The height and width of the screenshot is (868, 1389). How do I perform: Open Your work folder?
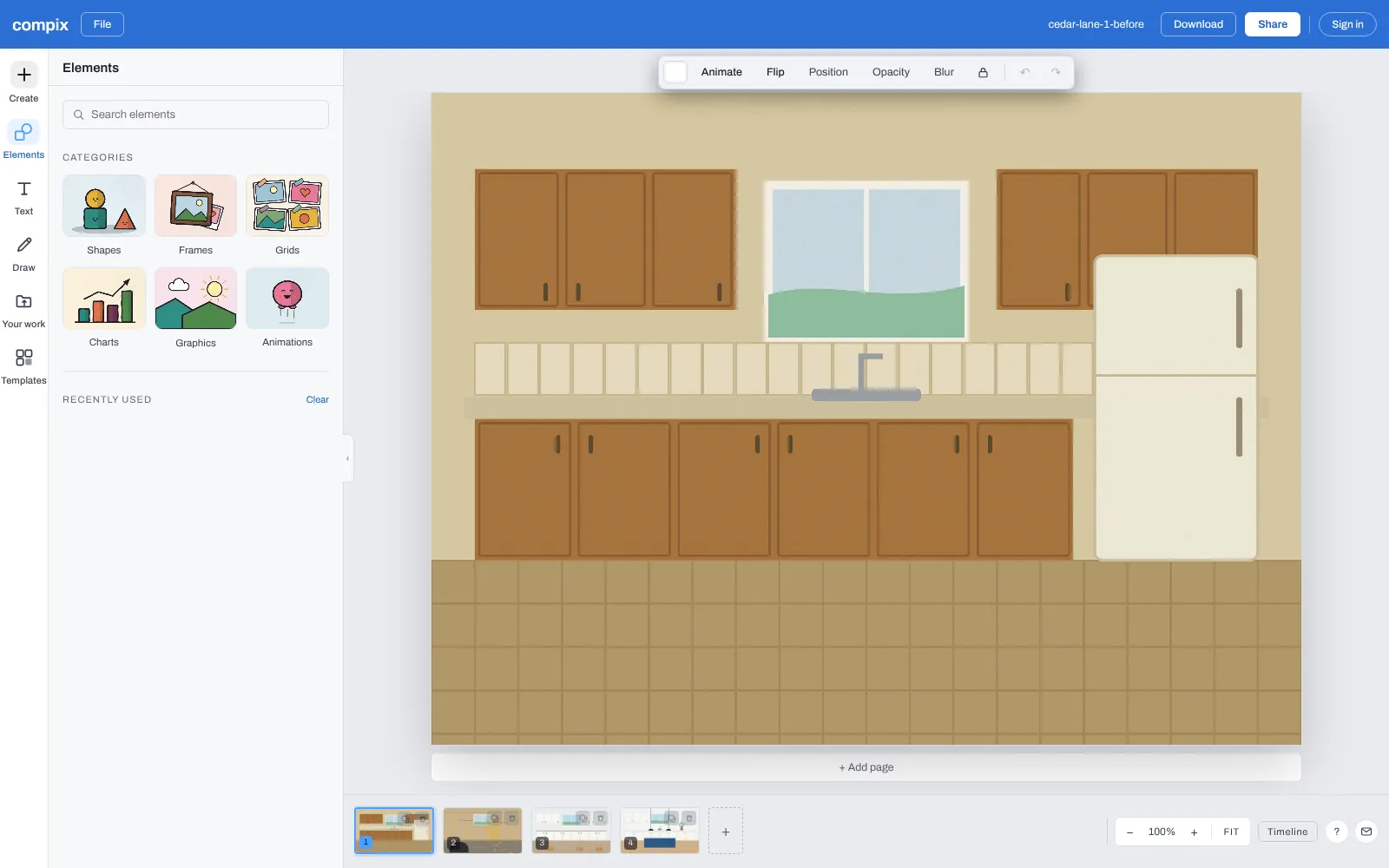[x=23, y=309]
